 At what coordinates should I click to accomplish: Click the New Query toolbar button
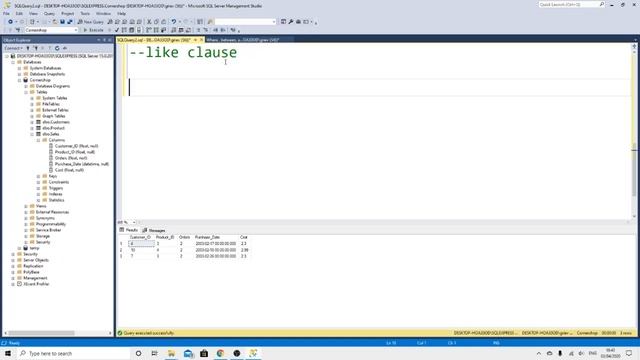[x=91, y=22]
